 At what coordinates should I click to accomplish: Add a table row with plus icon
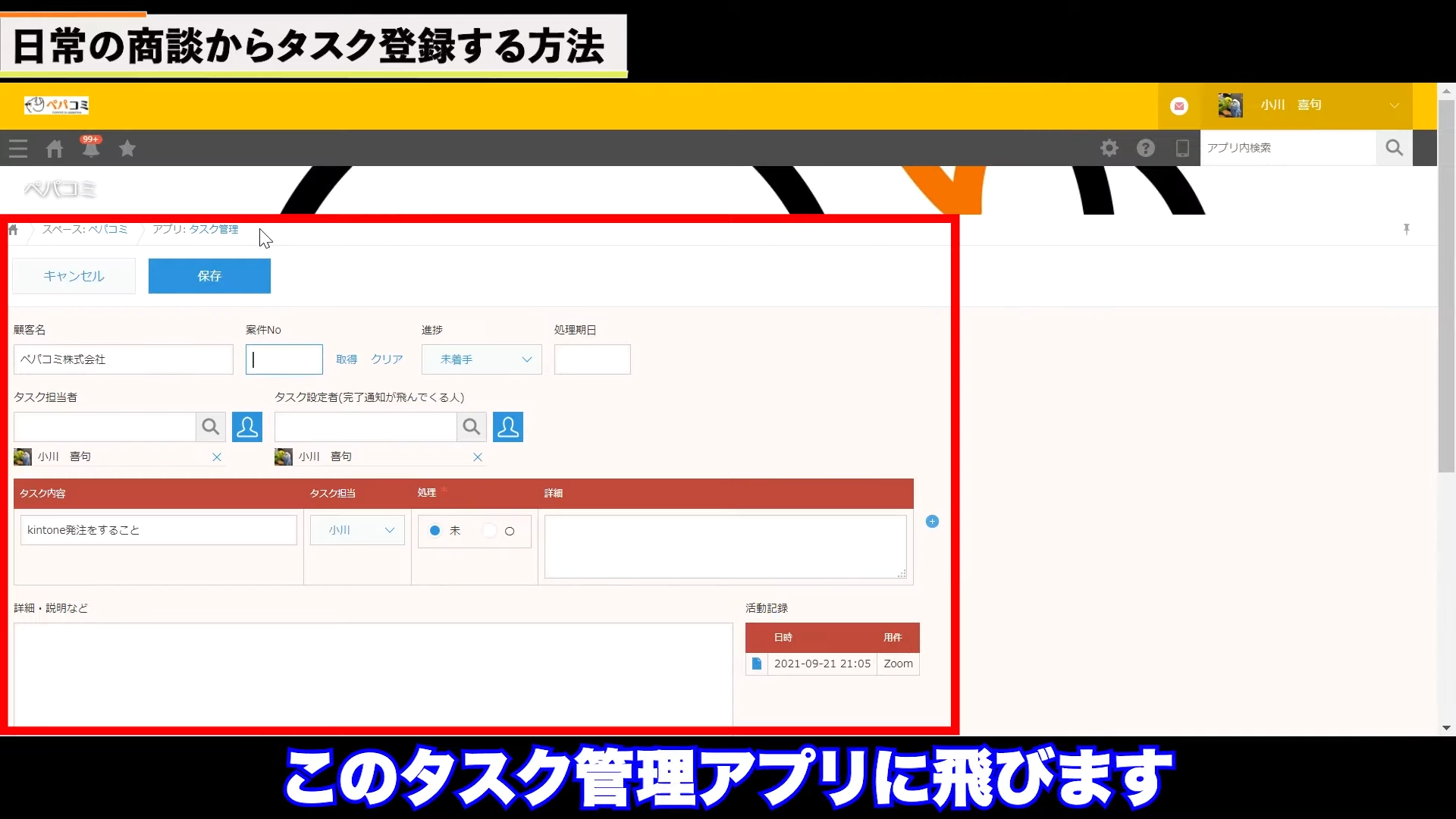pyautogui.click(x=933, y=522)
